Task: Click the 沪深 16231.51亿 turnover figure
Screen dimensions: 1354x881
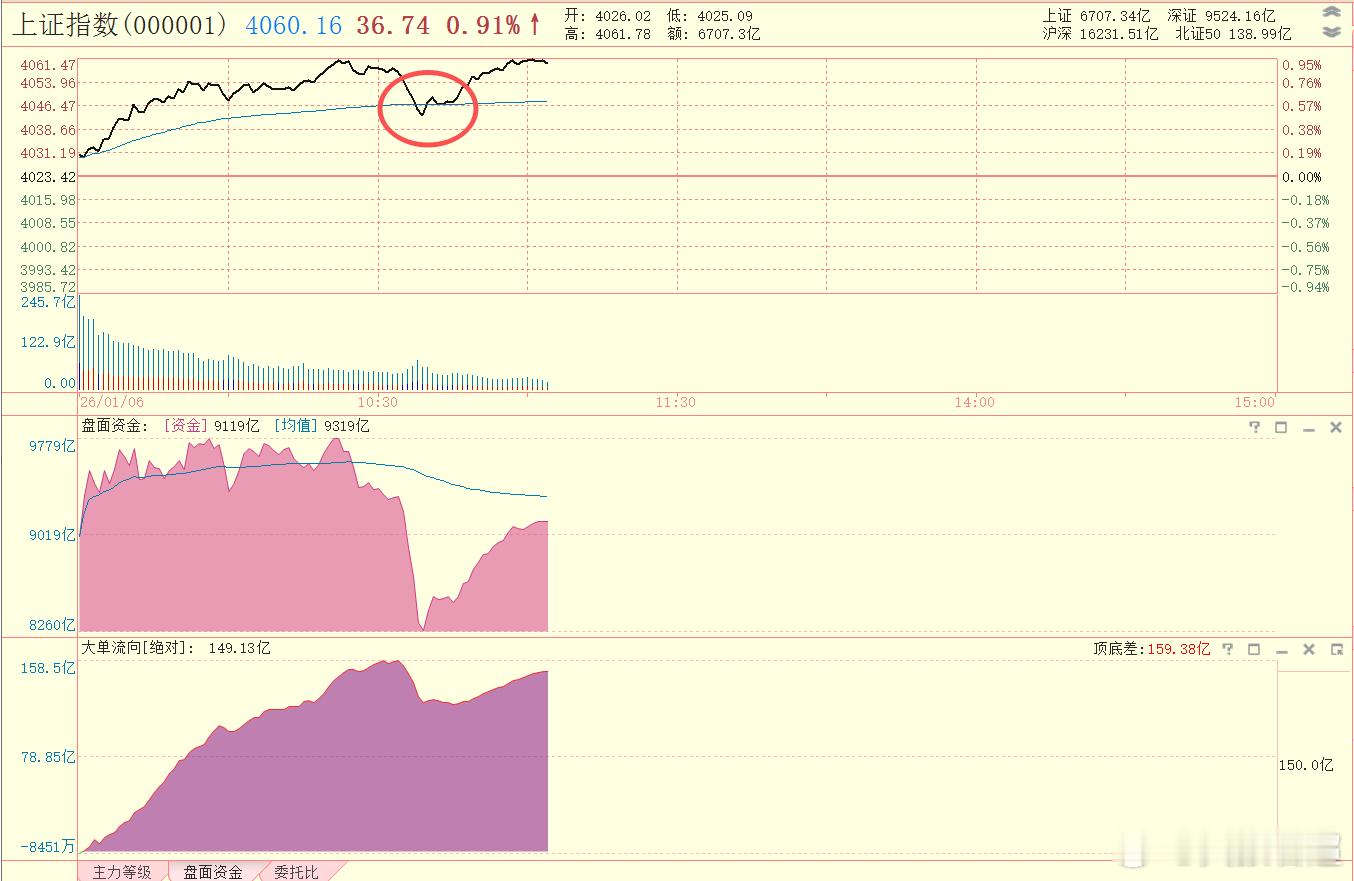Action: click(1100, 33)
